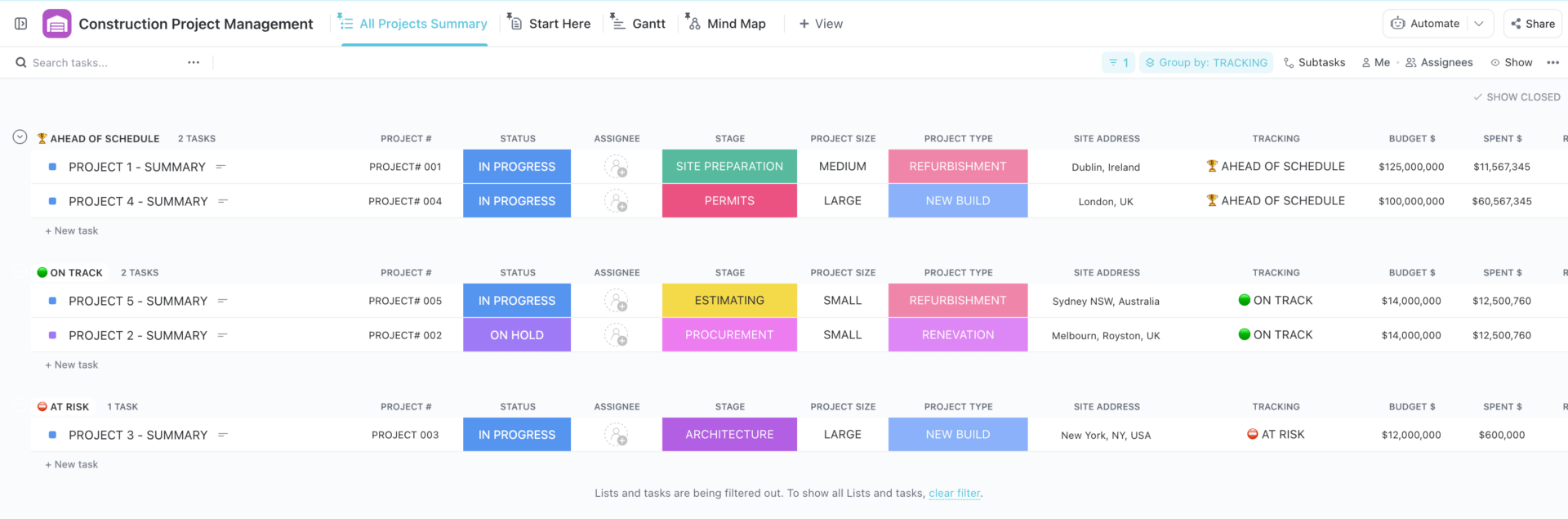Collapse the Ahead of Schedule group
Viewport: 1568px width, 519px height.
(20, 137)
